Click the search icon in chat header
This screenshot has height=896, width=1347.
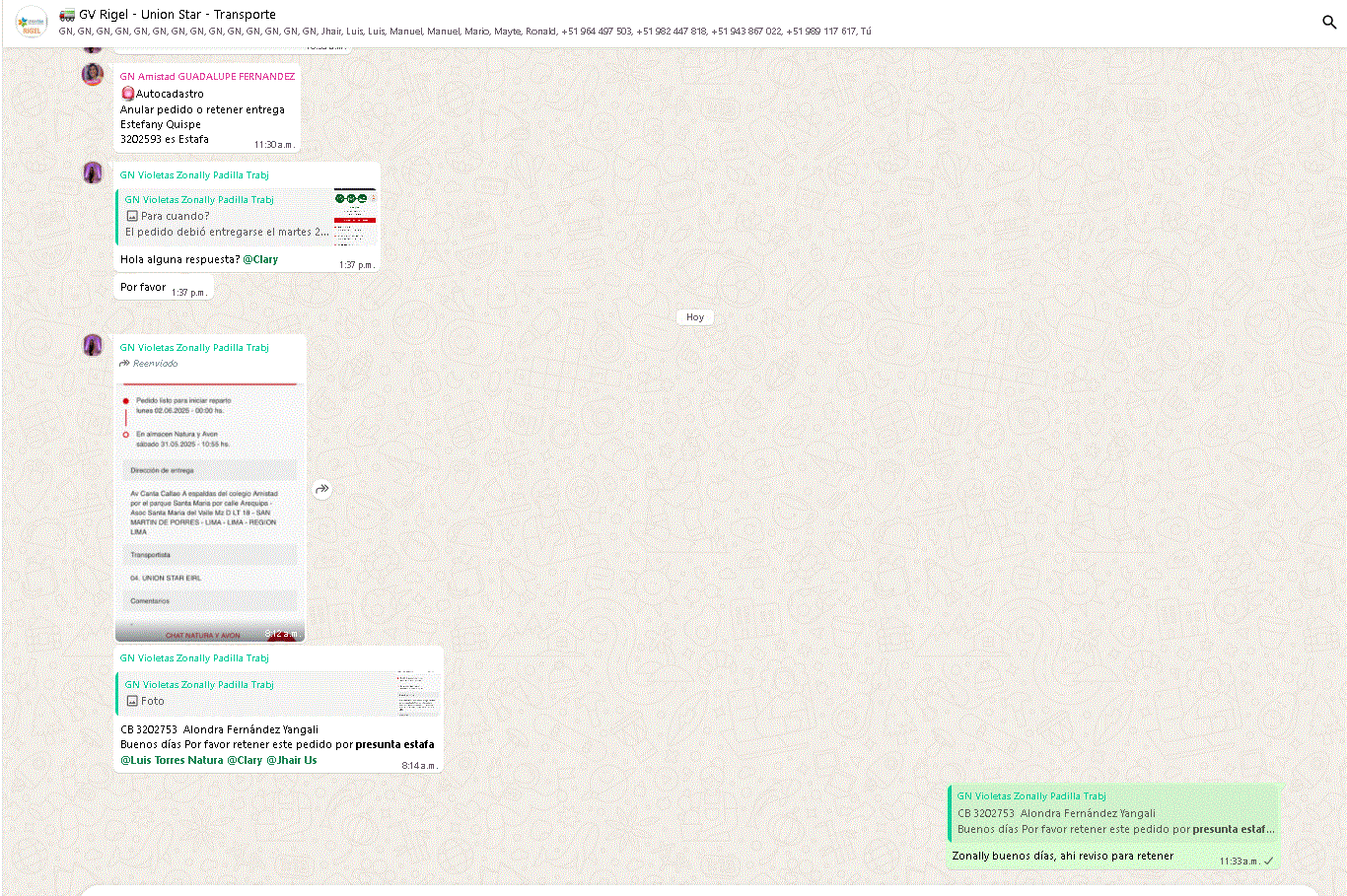point(1328,22)
